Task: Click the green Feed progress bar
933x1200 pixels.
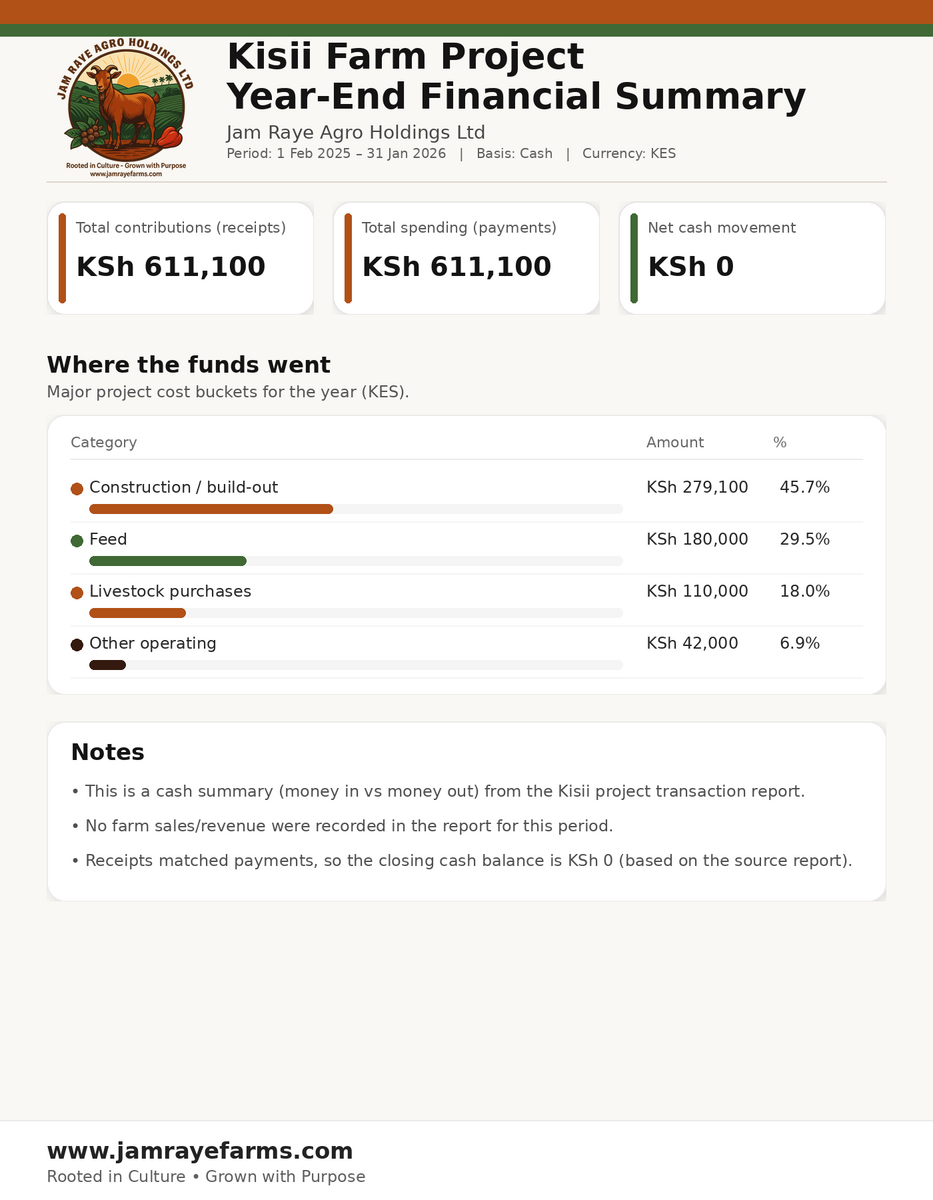Action: click(x=168, y=561)
